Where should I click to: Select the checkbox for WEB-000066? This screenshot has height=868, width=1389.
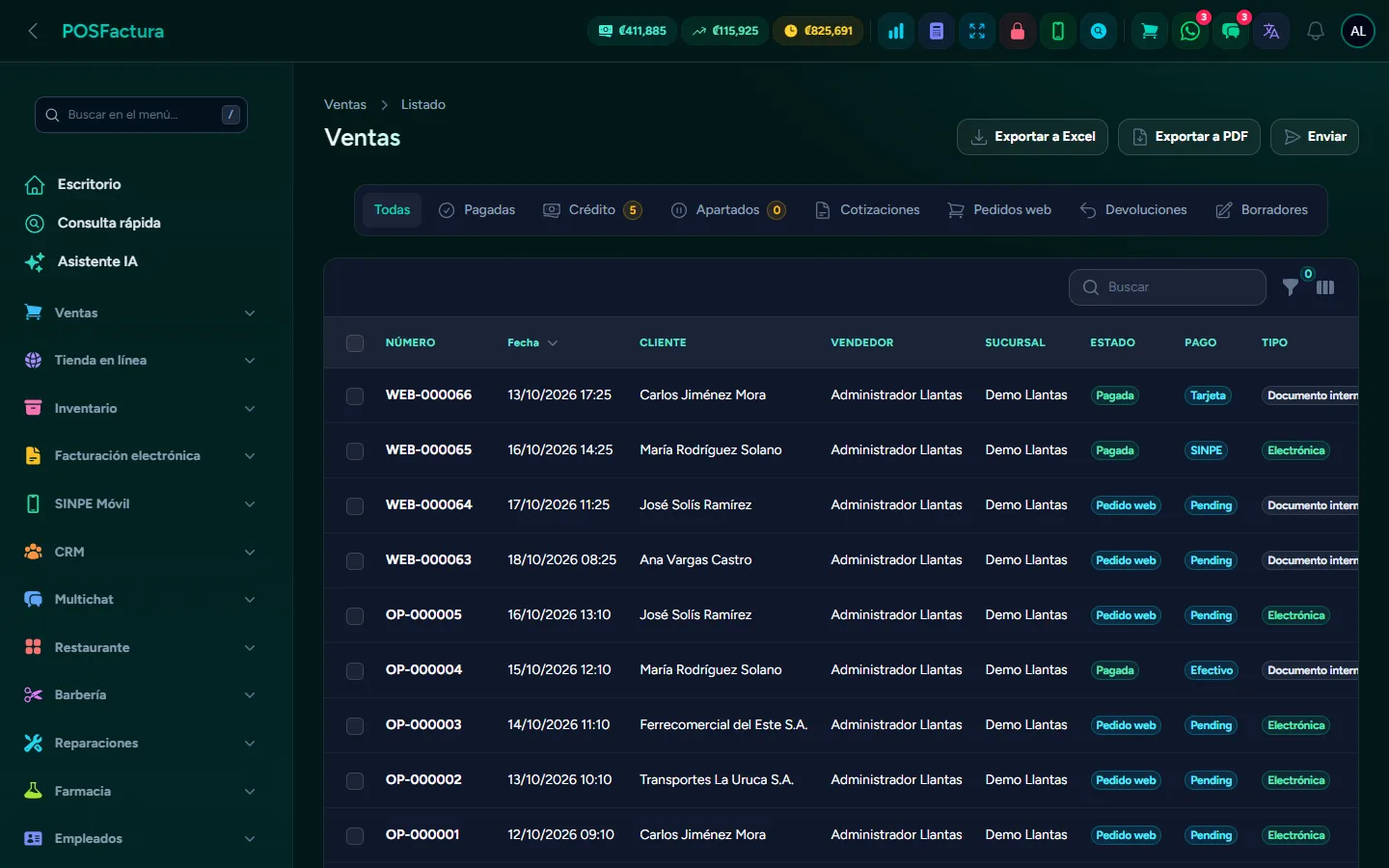click(355, 395)
